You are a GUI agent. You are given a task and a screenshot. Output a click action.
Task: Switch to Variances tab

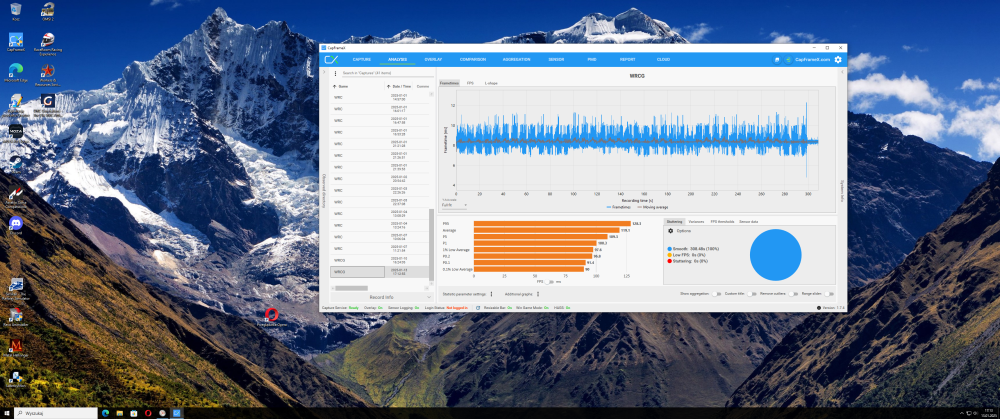point(696,221)
